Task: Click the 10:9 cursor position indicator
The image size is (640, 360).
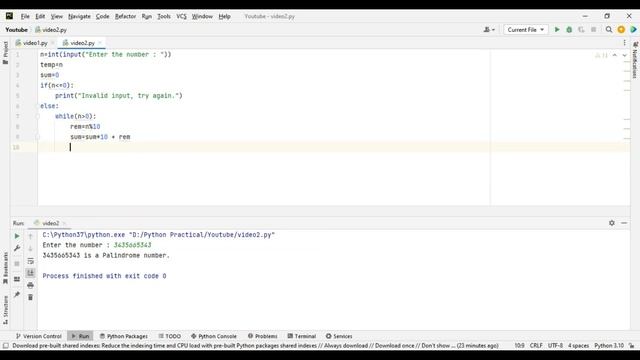Action: tap(519, 346)
